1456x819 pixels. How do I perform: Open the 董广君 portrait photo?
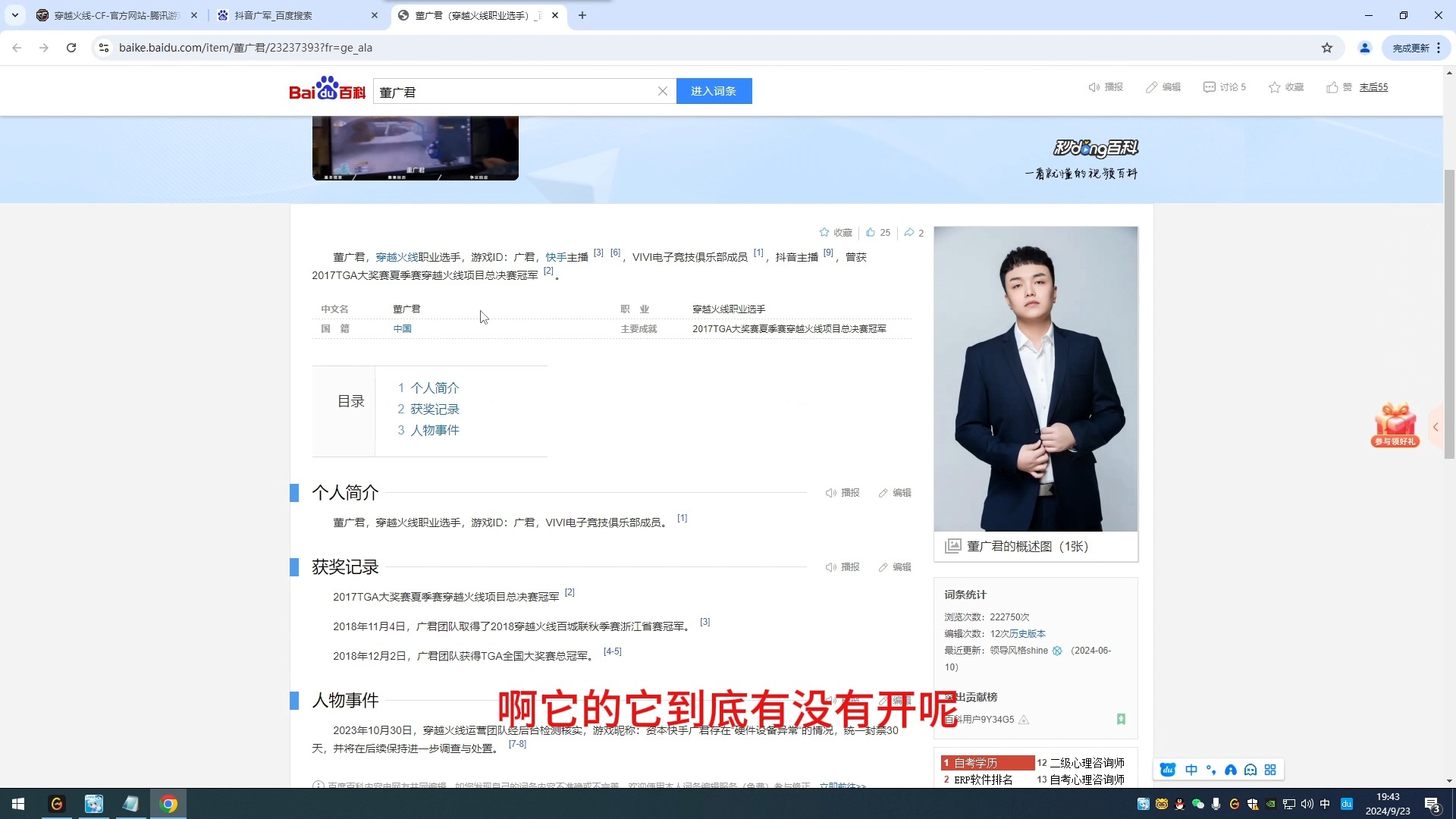coord(1036,378)
